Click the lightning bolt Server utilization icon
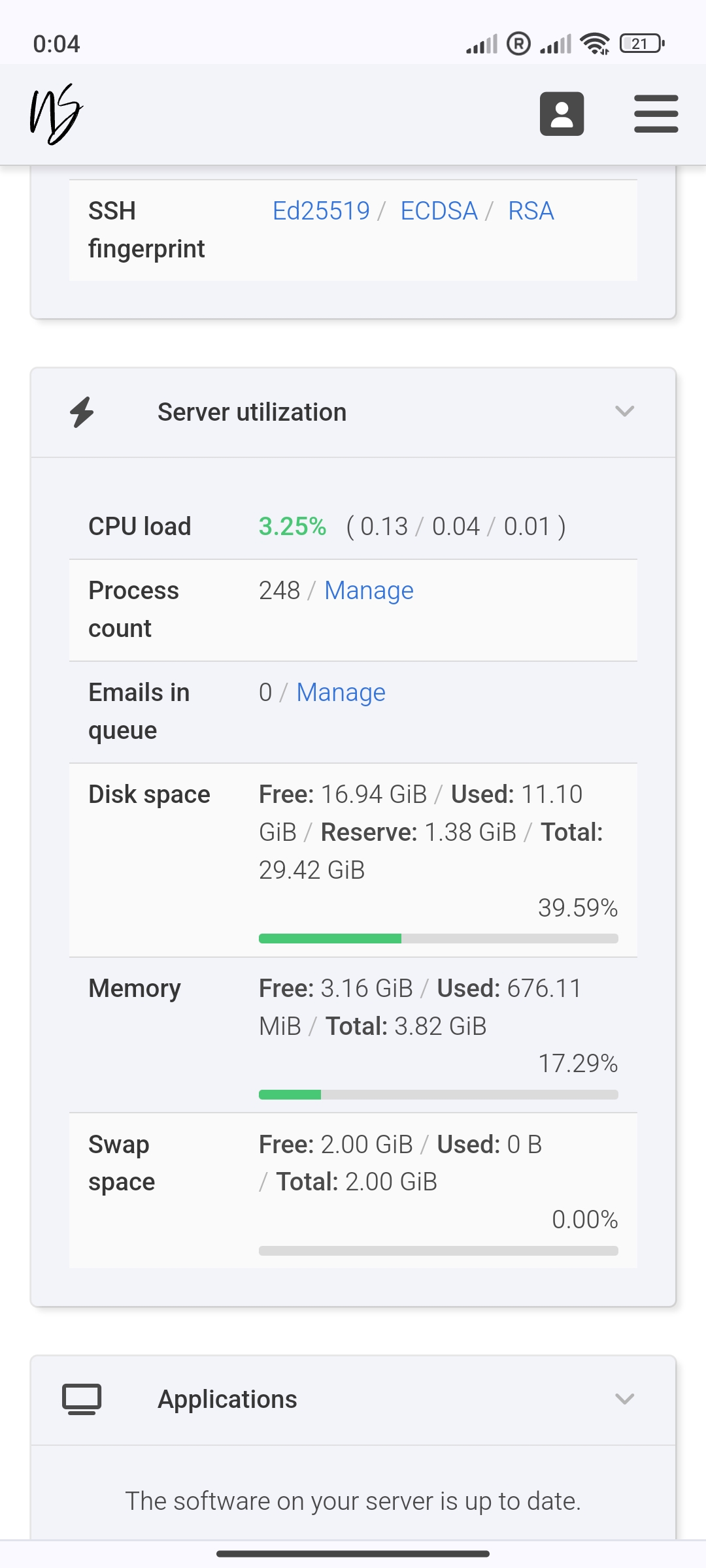Screen dimensions: 706x1568 point(82,412)
